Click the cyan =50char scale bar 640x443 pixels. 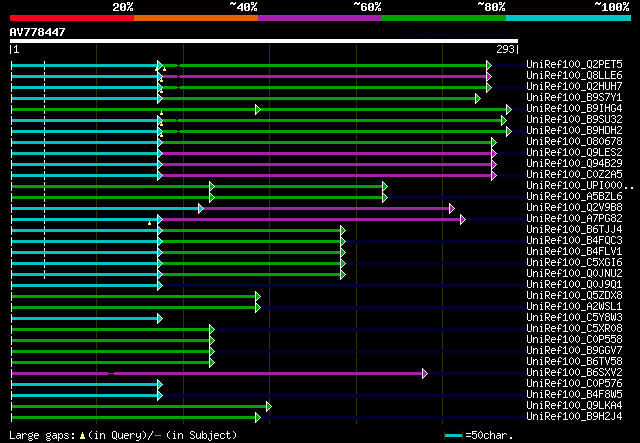coord(453,435)
